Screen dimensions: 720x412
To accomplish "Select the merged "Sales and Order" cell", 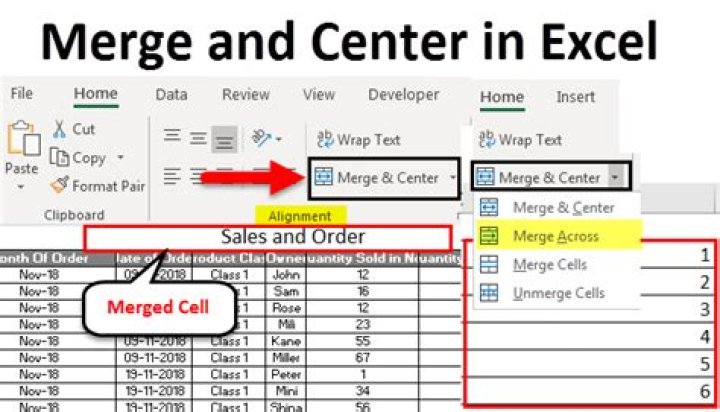I will pyautogui.click(x=268, y=238).
